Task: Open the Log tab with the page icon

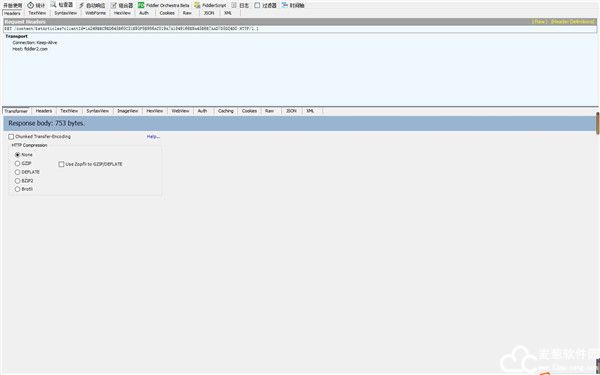Action: click(240, 5)
